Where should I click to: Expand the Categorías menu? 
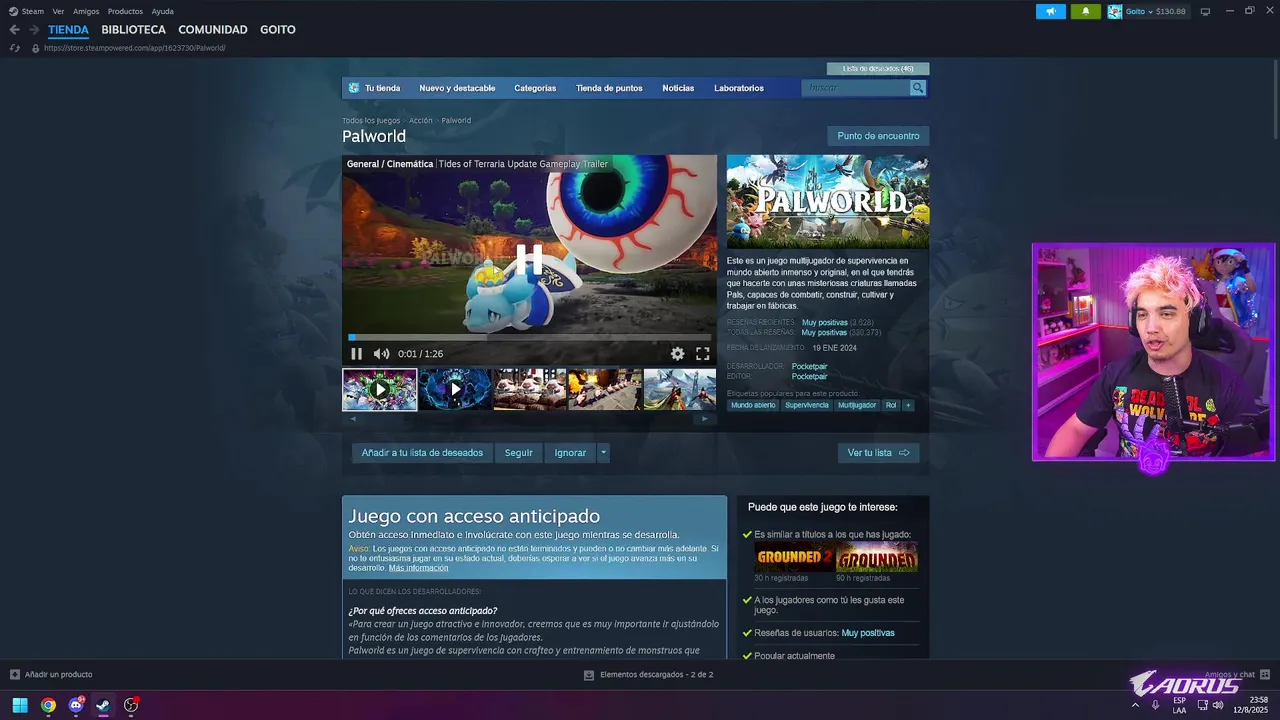[535, 88]
